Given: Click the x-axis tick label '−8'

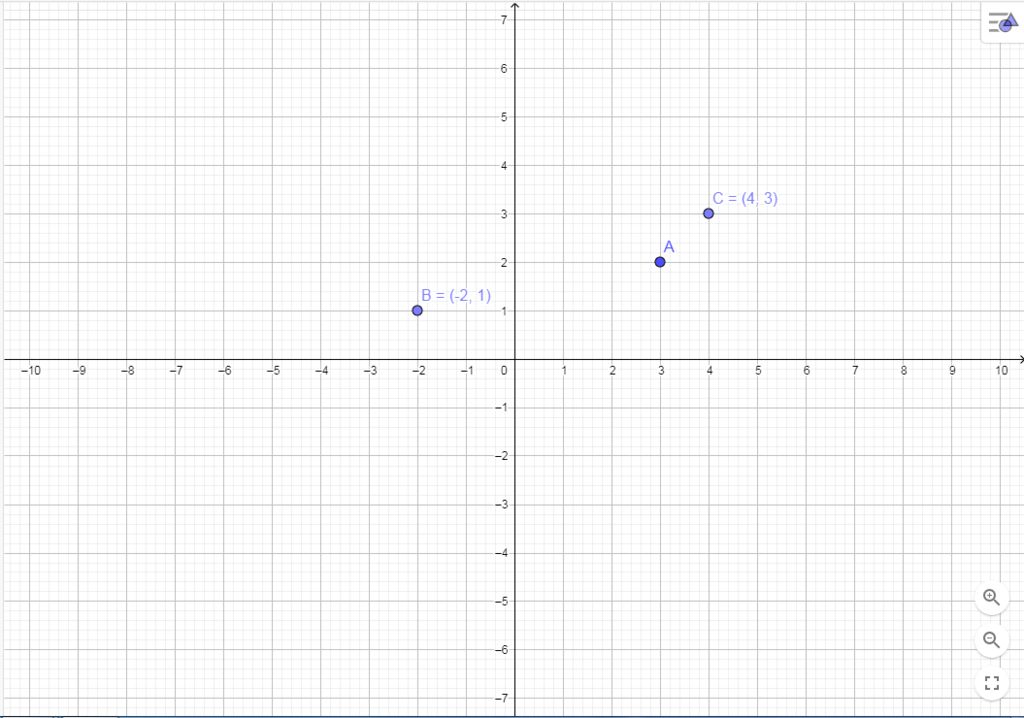Looking at the screenshot, I should click(127, 370).
